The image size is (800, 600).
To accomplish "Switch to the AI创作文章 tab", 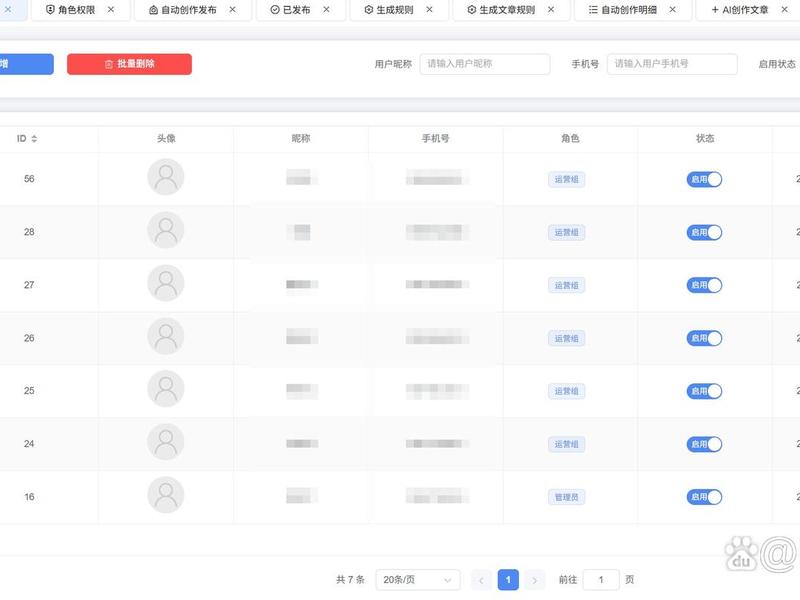I will tap(749, 10).
